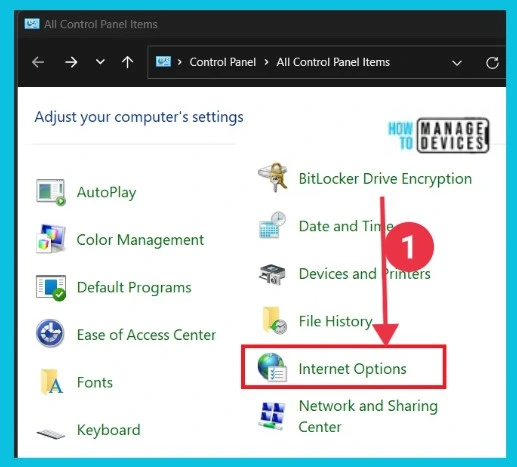Expand the chevron before Control Panel breadcrumb

[180, 62]
